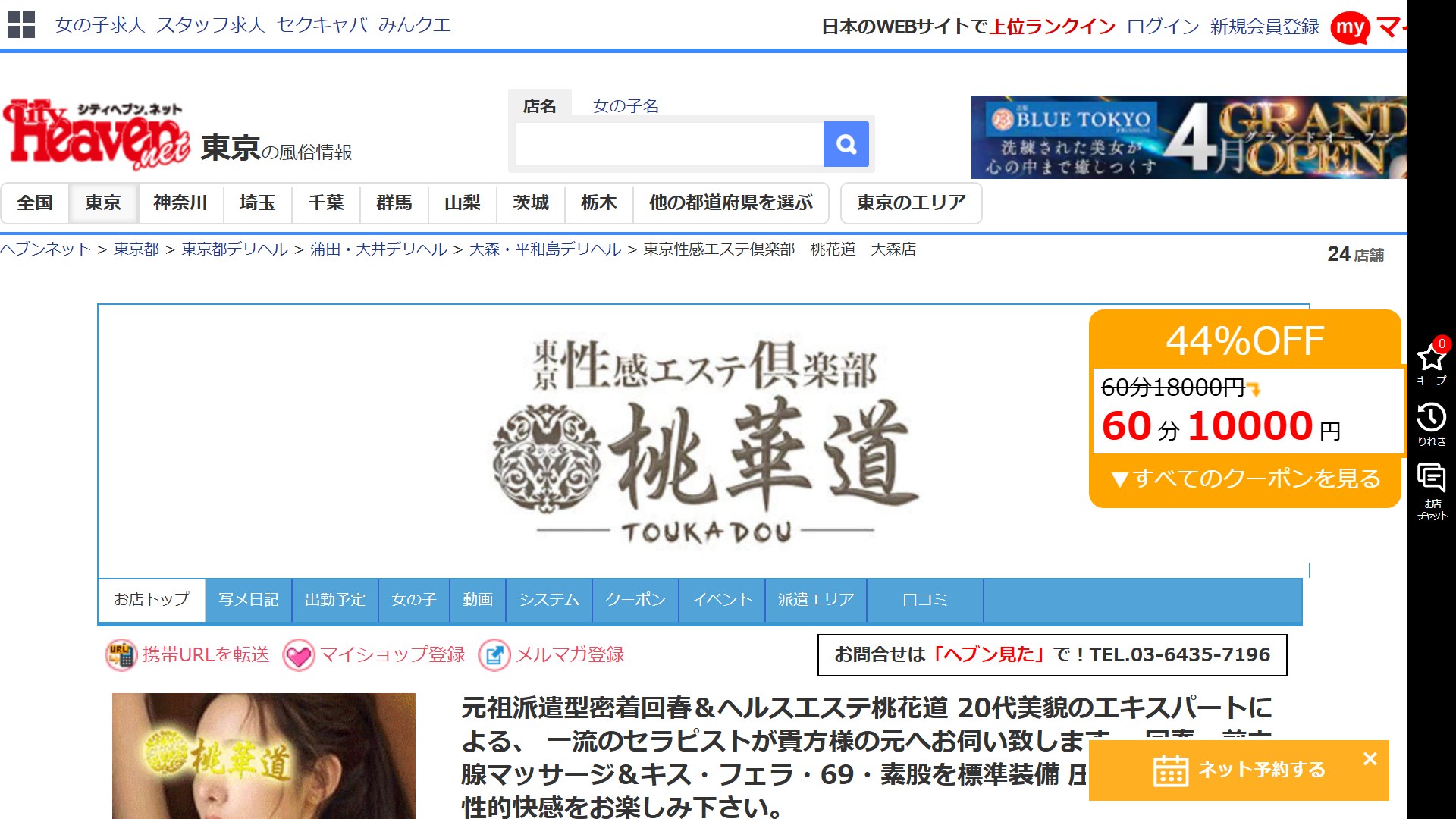Close the net reservation banner

pos(1370,759)
